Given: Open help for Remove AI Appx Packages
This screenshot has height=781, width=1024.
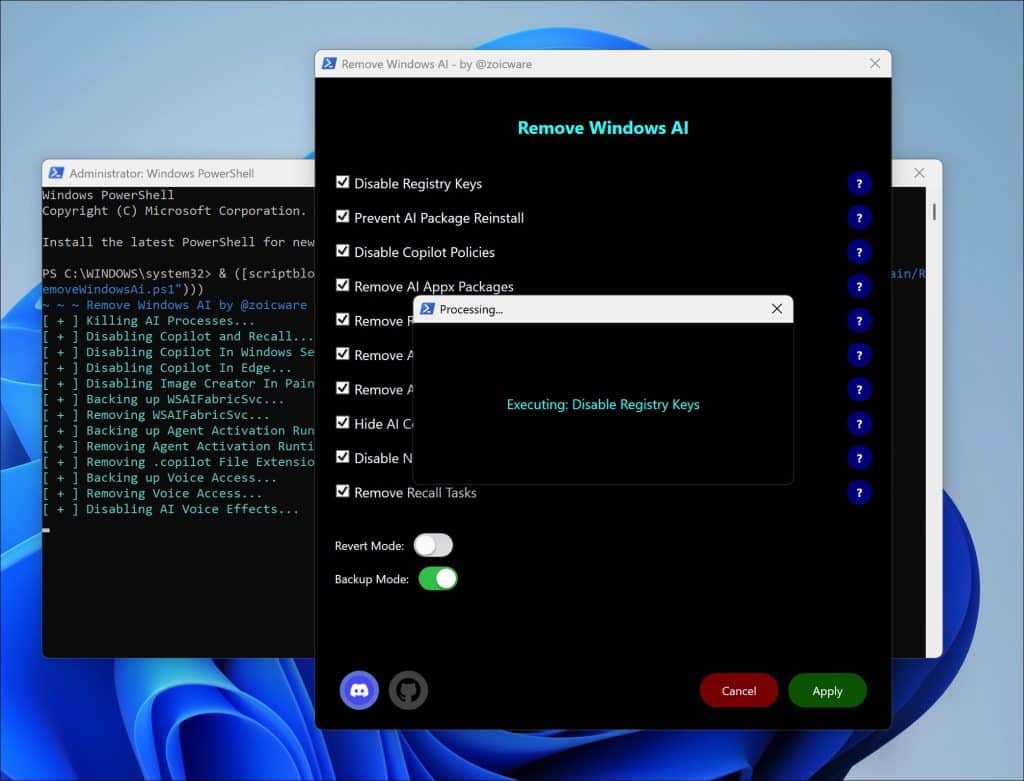Looking at the screenshot, I should tap(859, 286).
